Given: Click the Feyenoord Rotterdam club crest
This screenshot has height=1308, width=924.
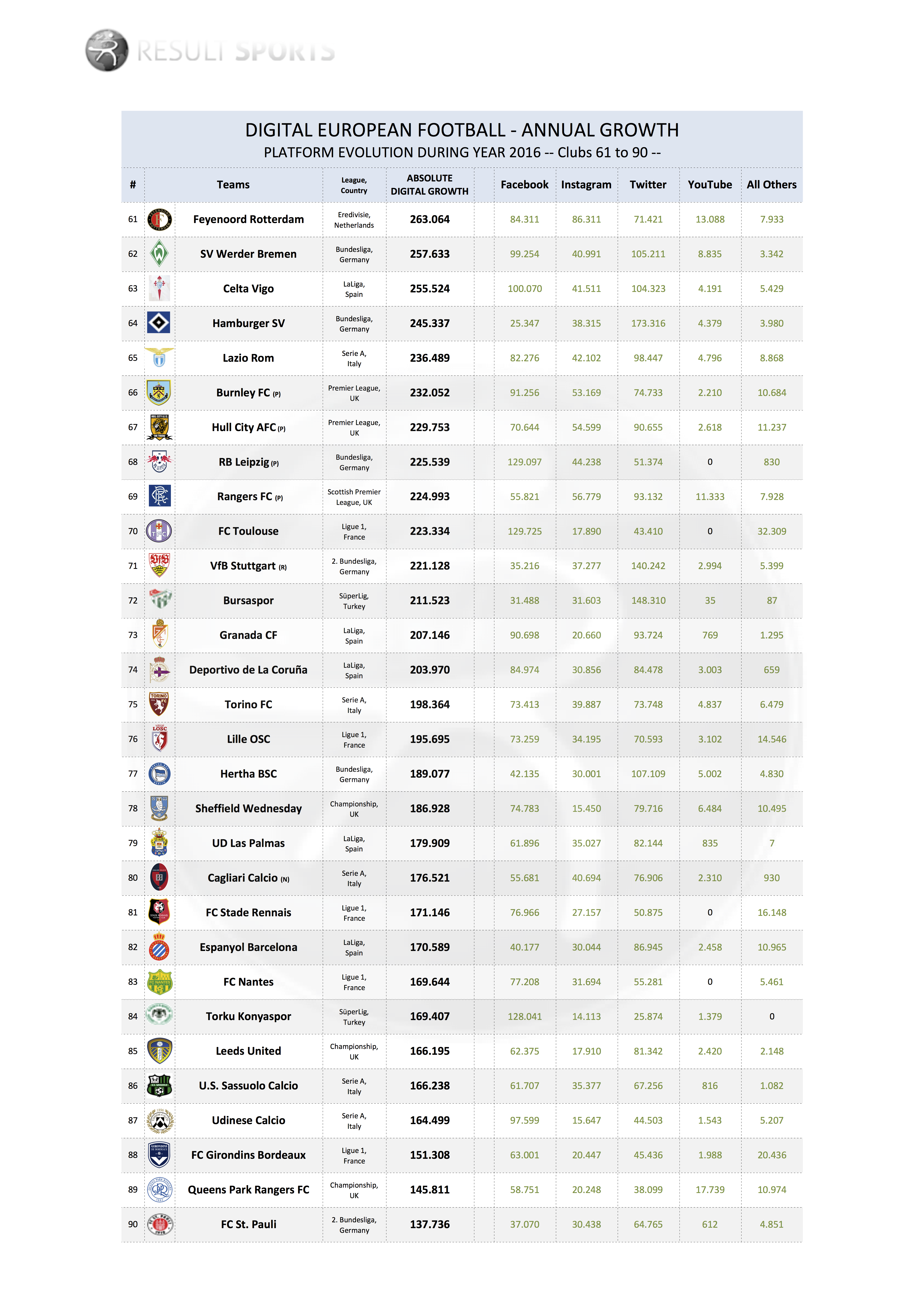Looking at the screenshot, I should 159,219.
